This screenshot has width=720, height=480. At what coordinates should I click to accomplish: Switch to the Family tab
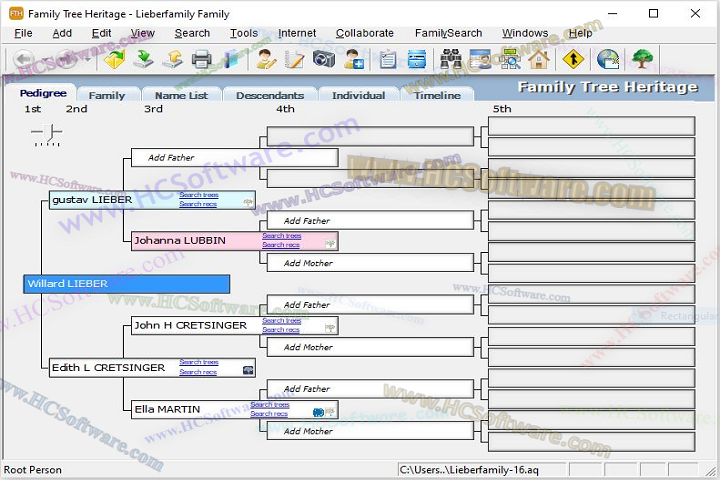107,96
